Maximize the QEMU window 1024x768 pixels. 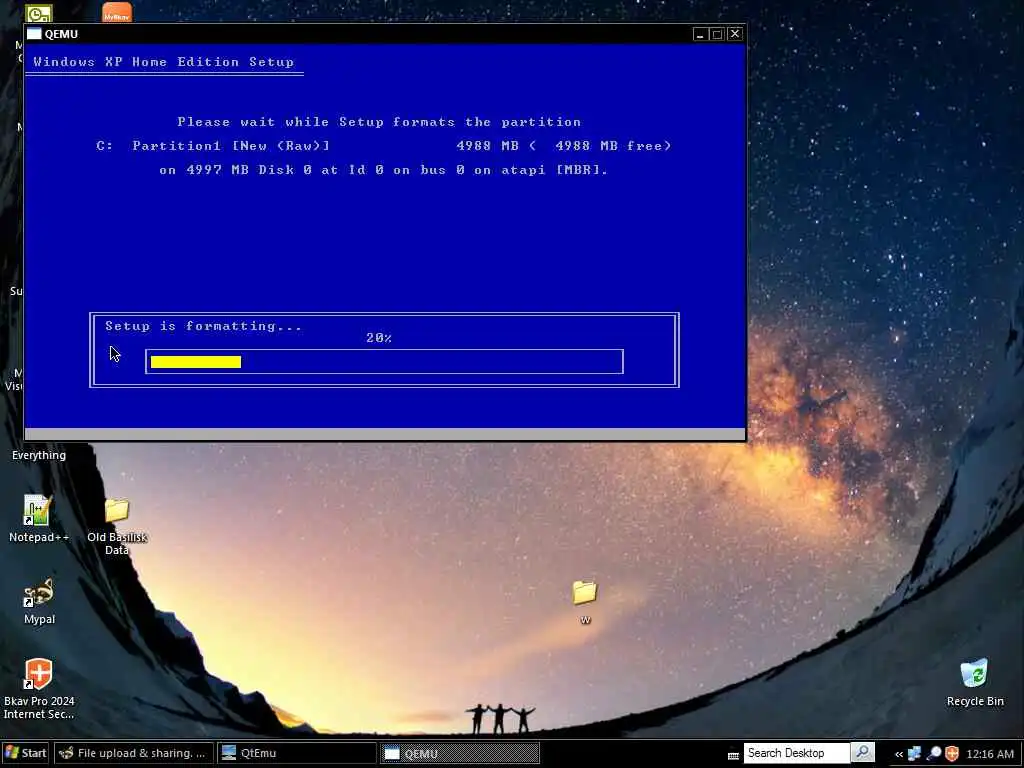tap(717, 34)
